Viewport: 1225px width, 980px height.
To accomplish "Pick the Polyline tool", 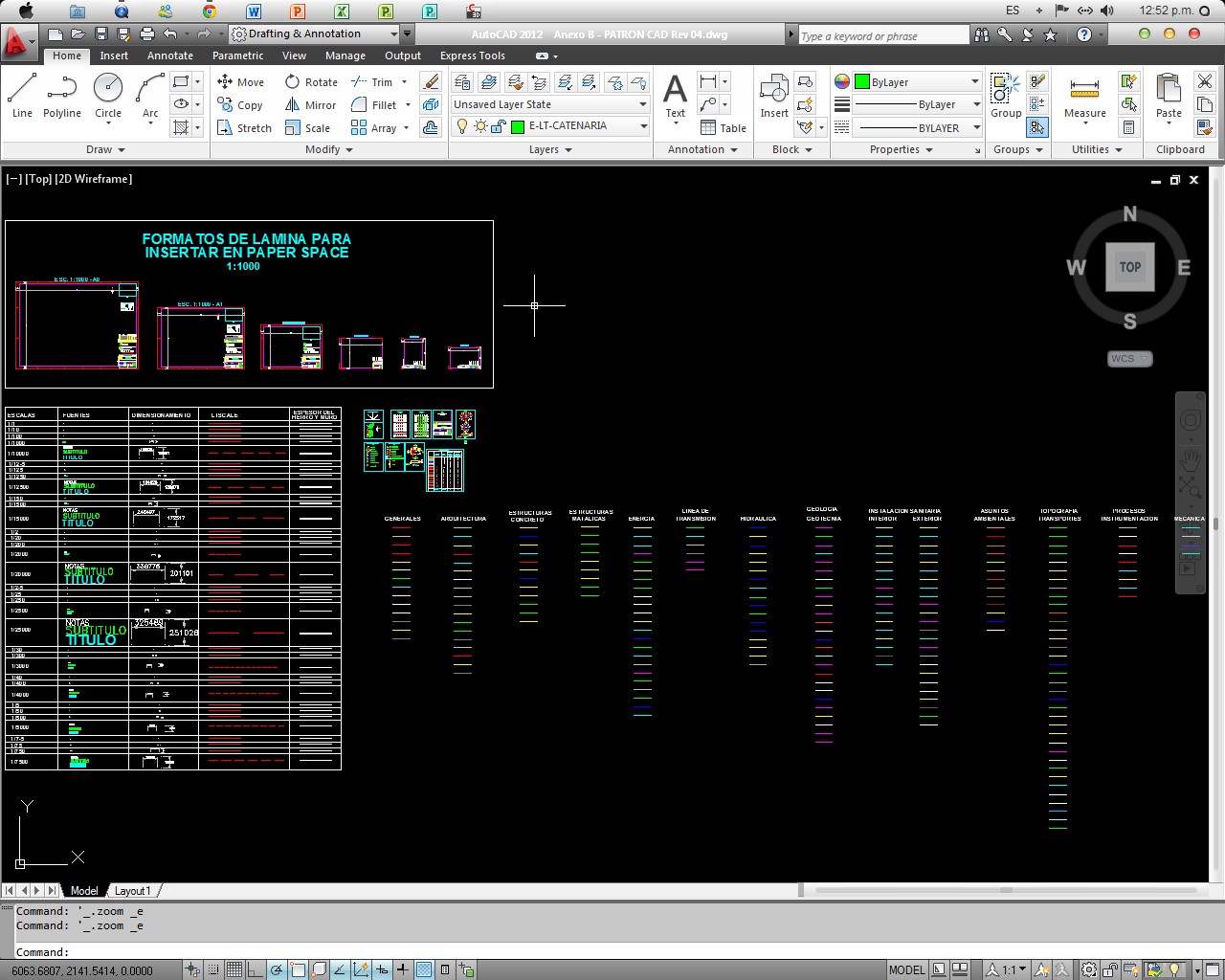I will (x=62, y=96).
